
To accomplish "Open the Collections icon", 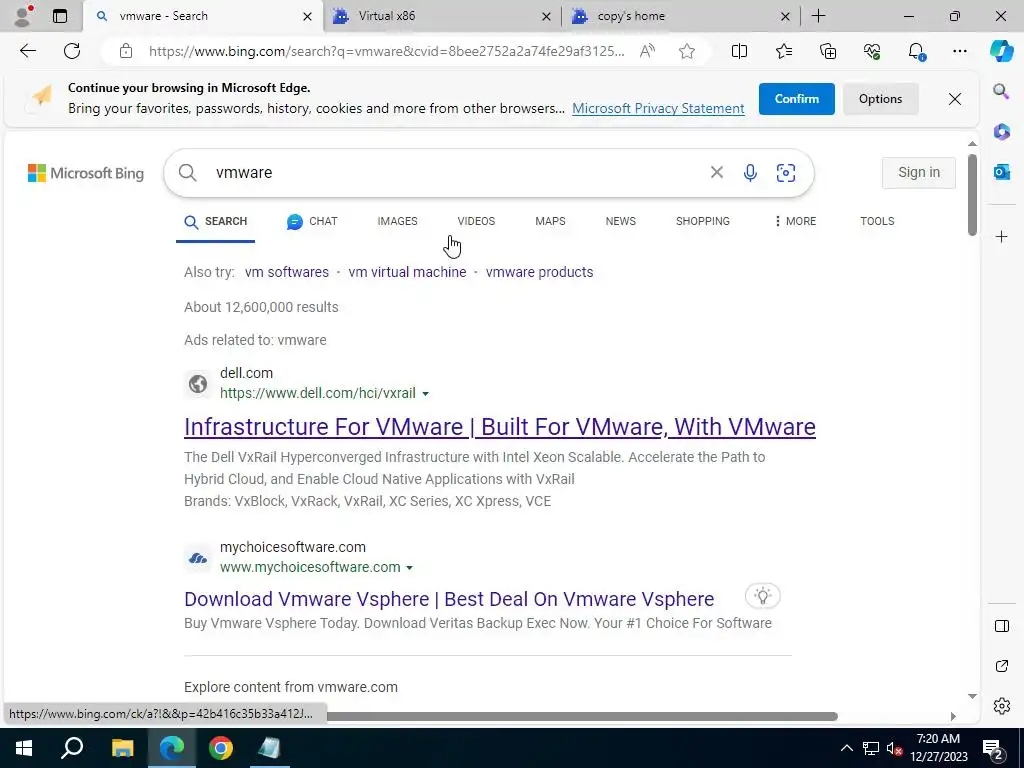I will tap(827, 51).
